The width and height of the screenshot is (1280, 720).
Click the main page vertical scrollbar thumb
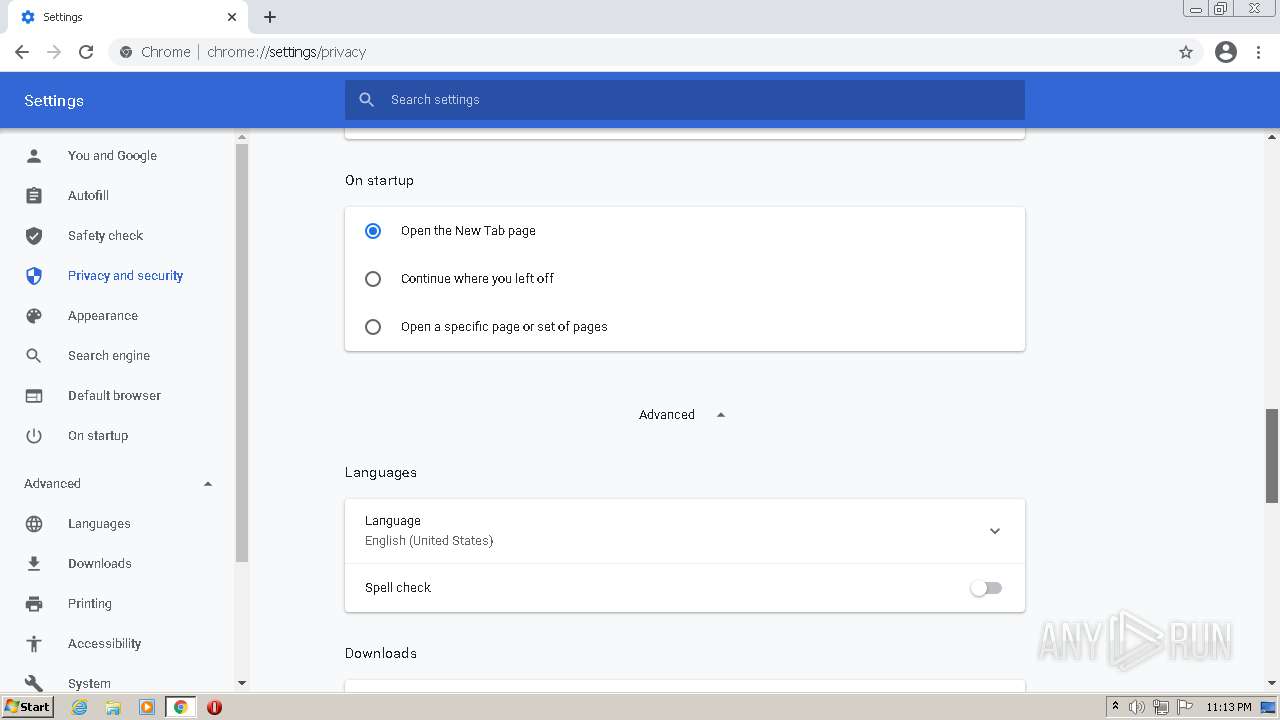point(1272,455)
